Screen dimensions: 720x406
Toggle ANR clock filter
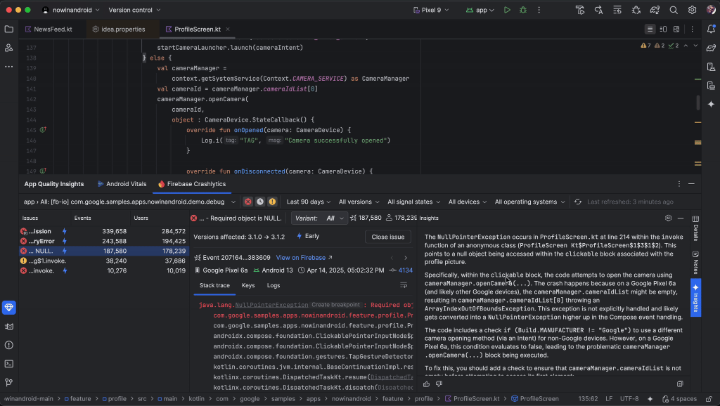coord(260,202)
